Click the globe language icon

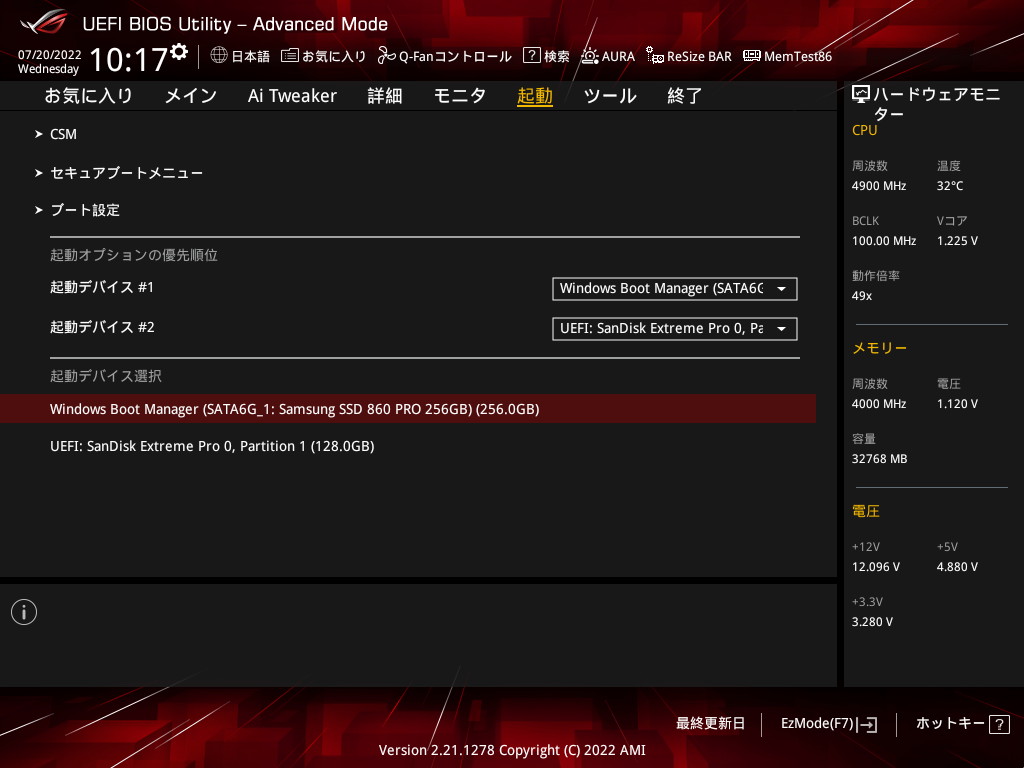pos(219,55)
